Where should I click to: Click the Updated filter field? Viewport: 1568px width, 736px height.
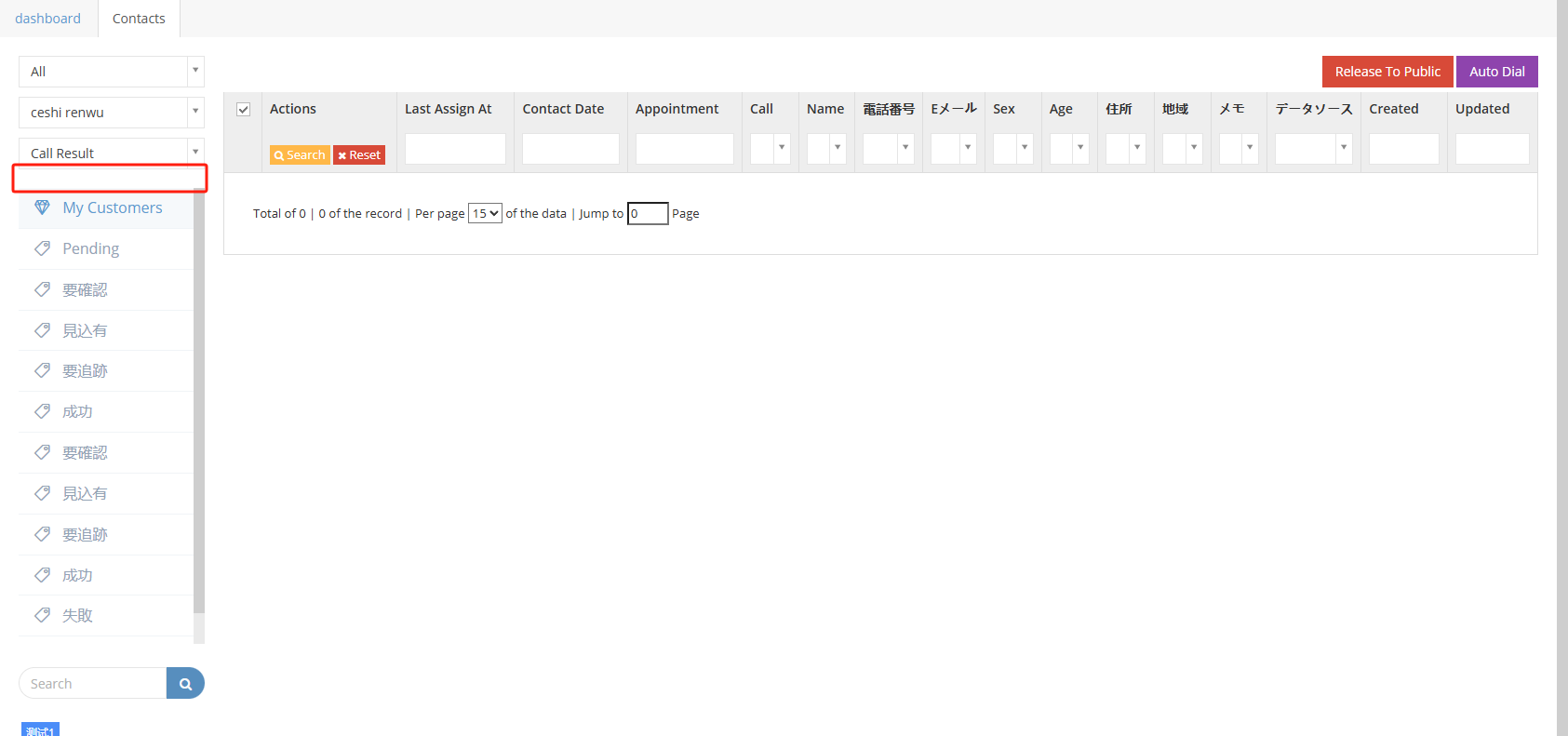click(x=1493, y=149)
